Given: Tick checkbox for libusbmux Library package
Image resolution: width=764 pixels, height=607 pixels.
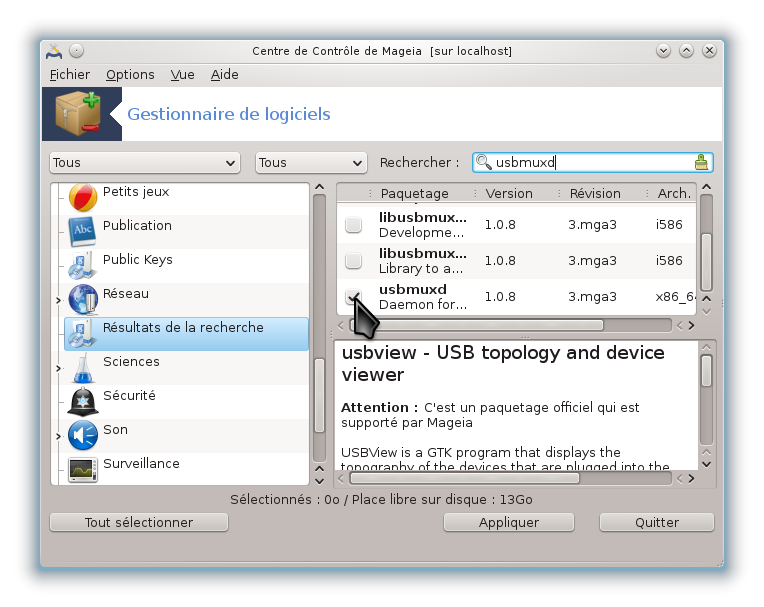Looking at the screenshot, I should (353, 261).
